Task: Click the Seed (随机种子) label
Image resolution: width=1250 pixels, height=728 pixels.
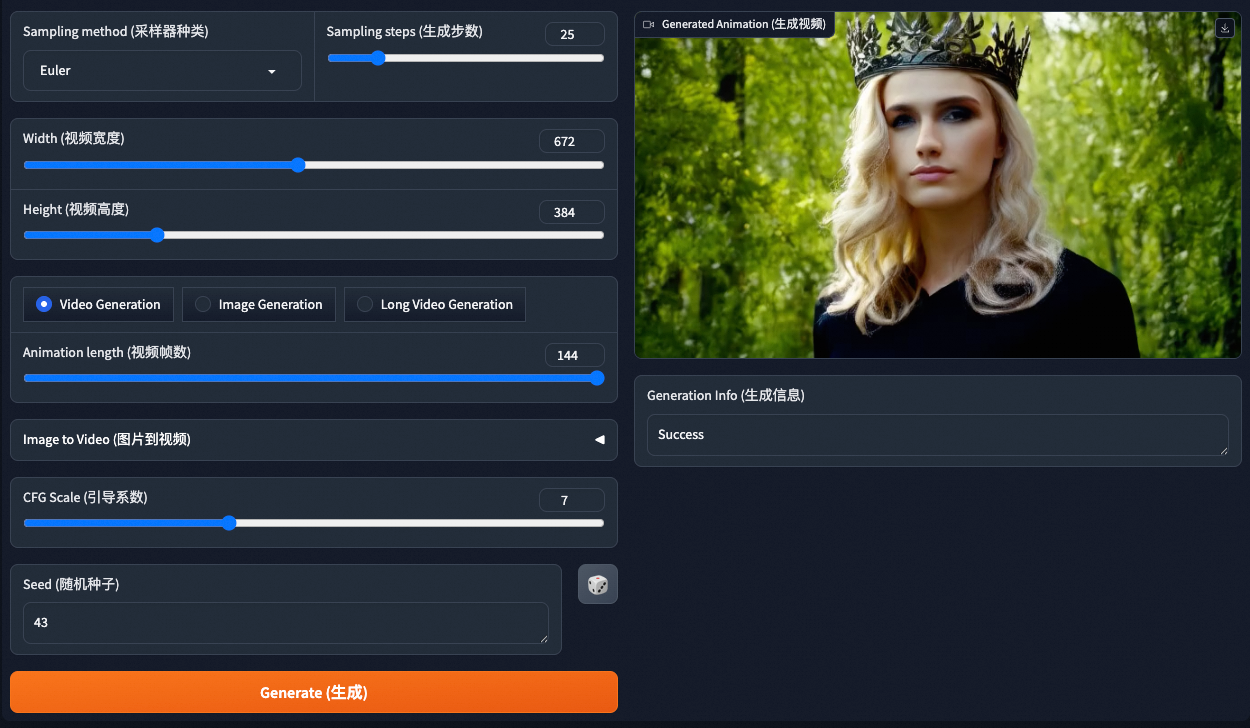Action: click(71, 585)
